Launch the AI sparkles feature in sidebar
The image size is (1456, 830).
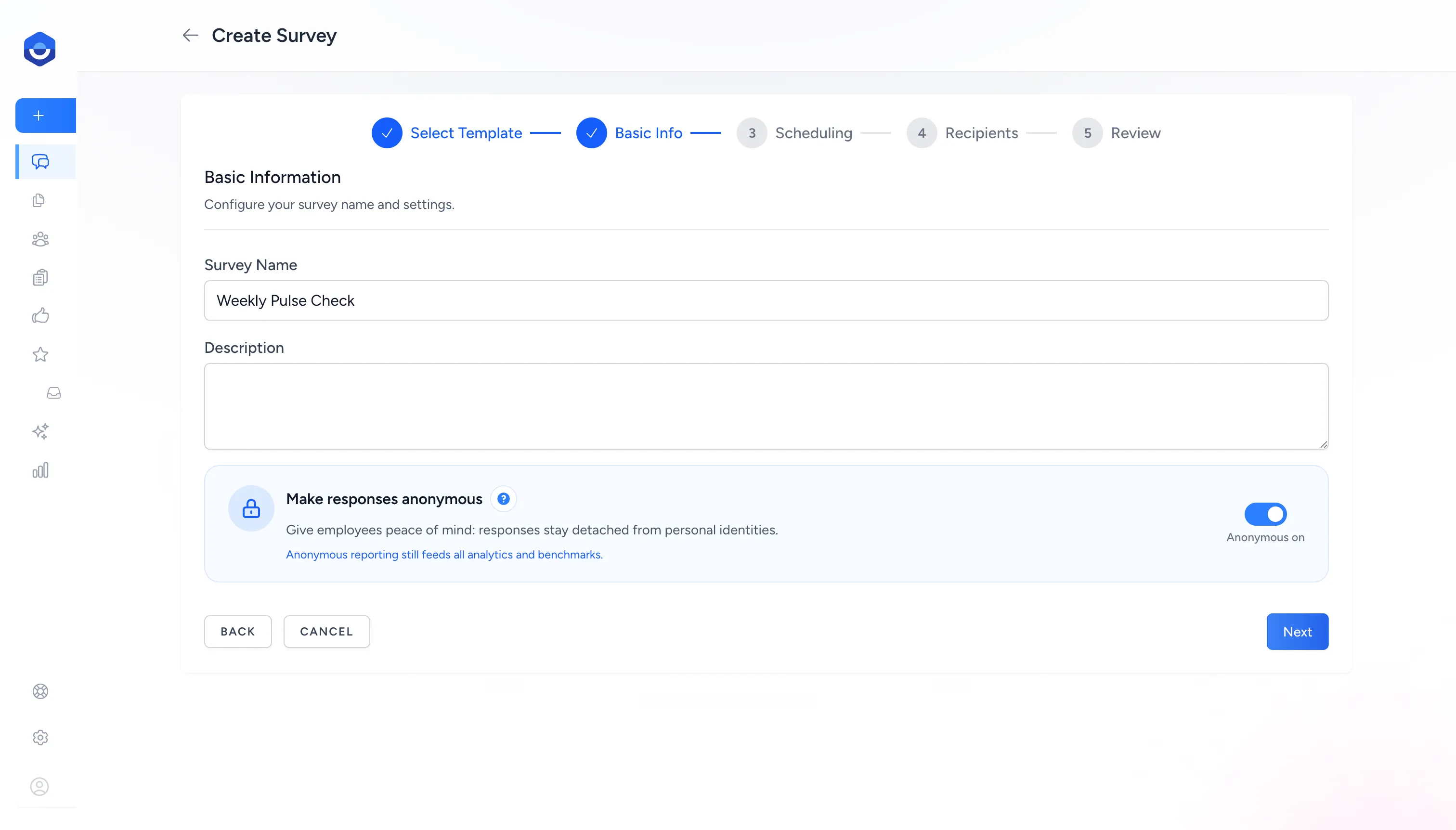coord(40,431)
